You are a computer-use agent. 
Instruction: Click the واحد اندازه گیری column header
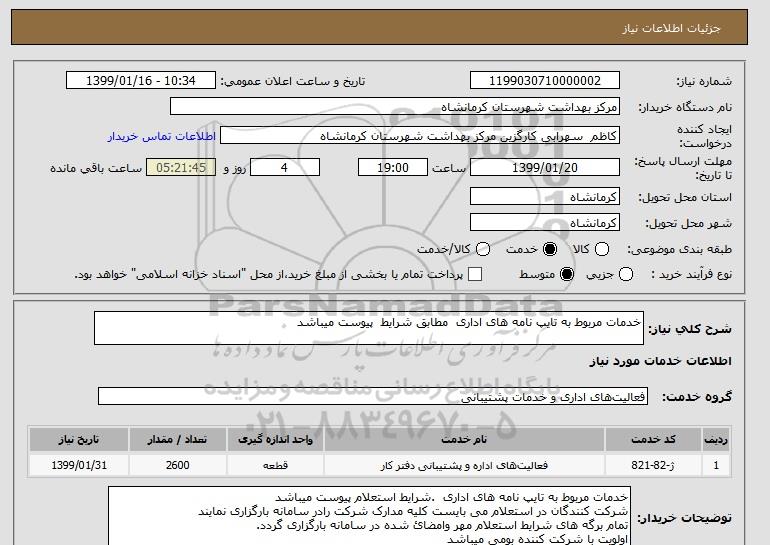point(275,439)
